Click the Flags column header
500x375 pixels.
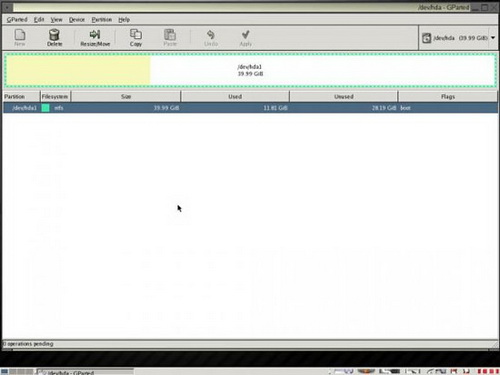(x=448, y=96)
